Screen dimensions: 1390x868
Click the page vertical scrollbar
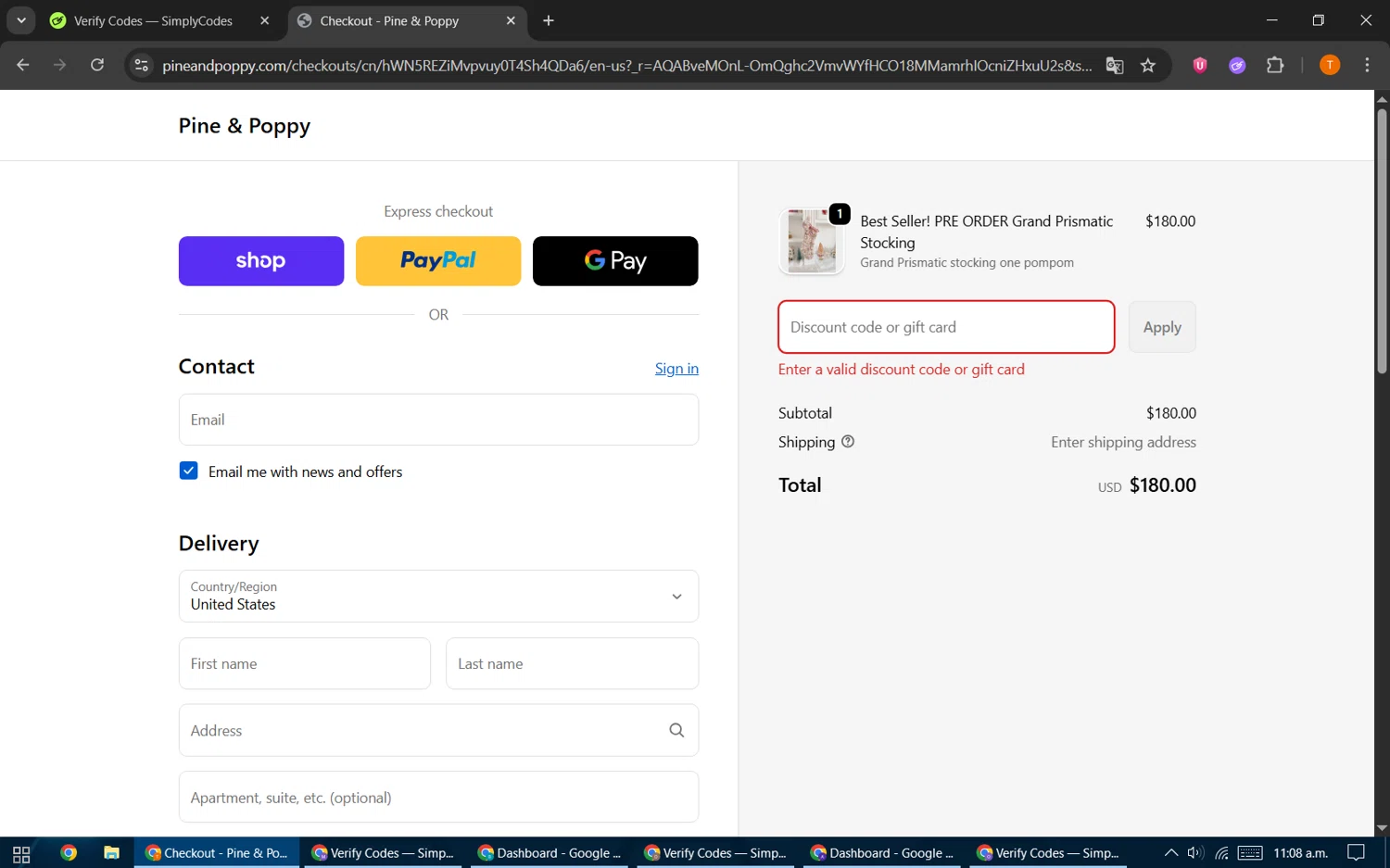(1382, 241)
